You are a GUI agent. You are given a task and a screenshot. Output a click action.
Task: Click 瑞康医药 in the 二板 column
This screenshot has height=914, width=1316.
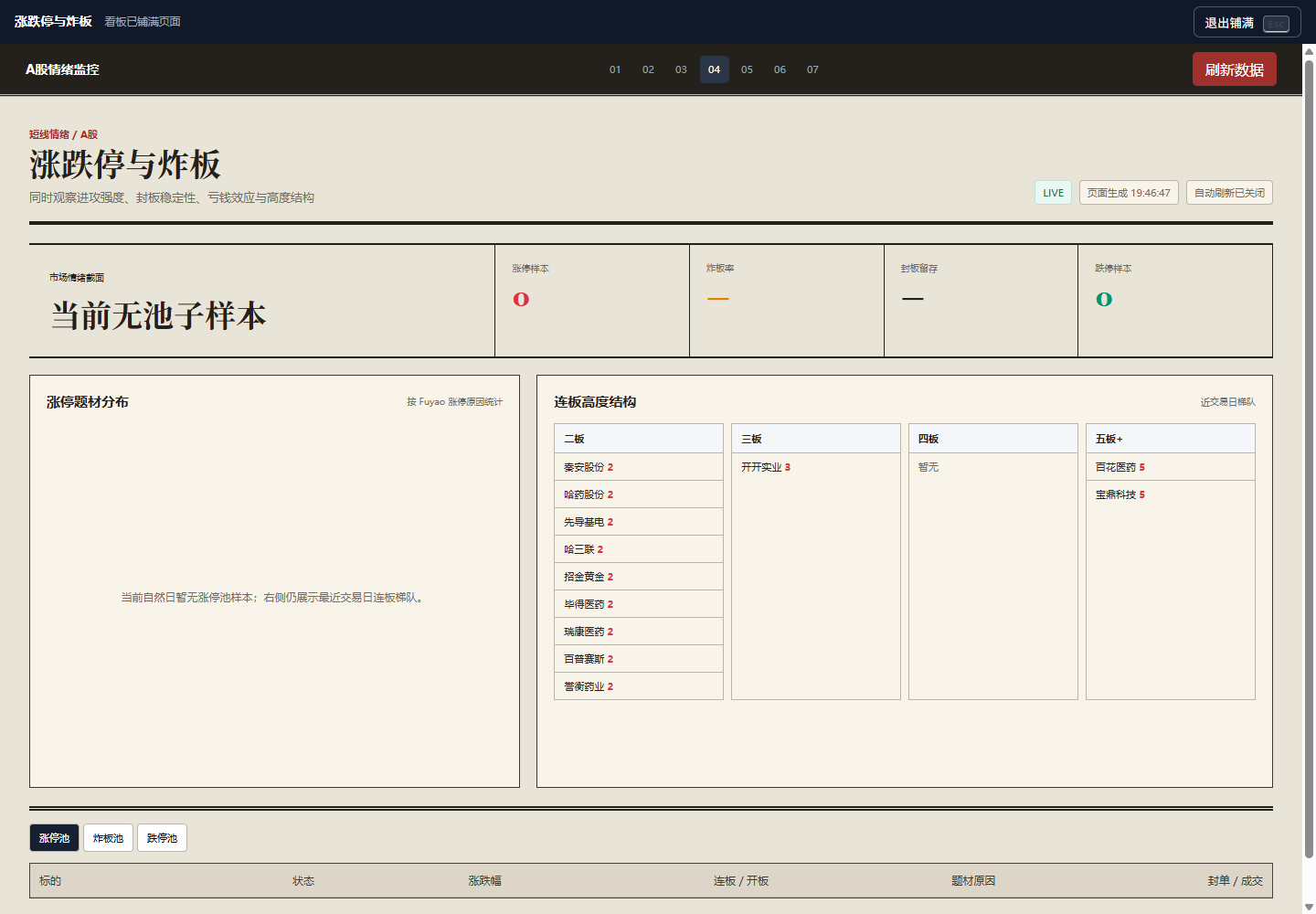tap(639, 632)
